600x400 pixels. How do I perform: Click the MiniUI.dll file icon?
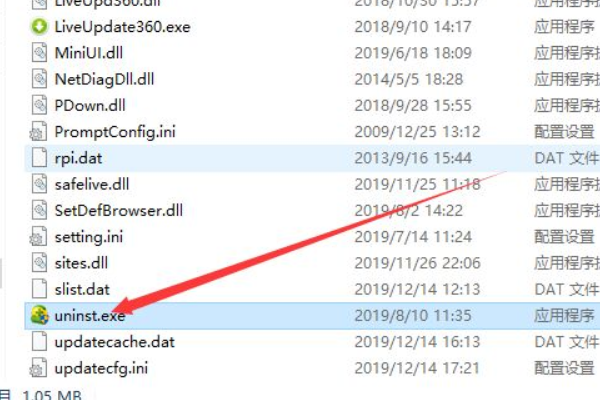tap(39, 53)
